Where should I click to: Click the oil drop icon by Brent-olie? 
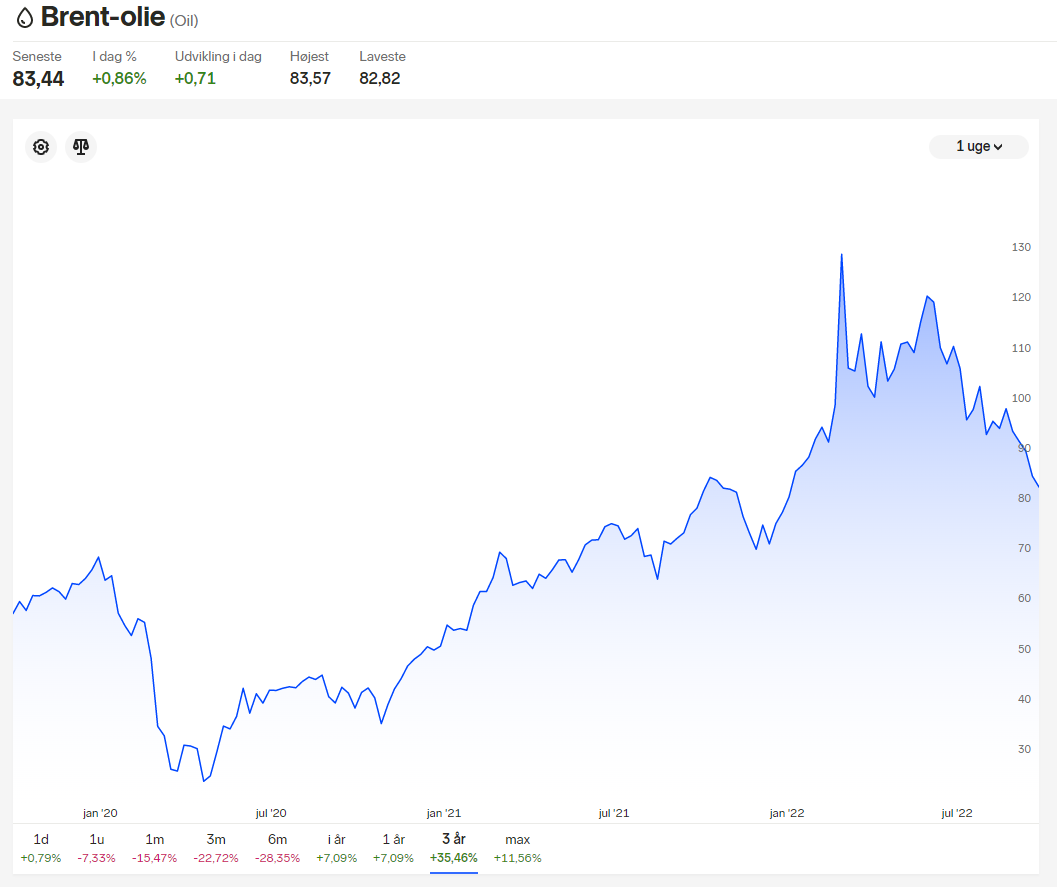pyautogui.click(x=25, y=18)
